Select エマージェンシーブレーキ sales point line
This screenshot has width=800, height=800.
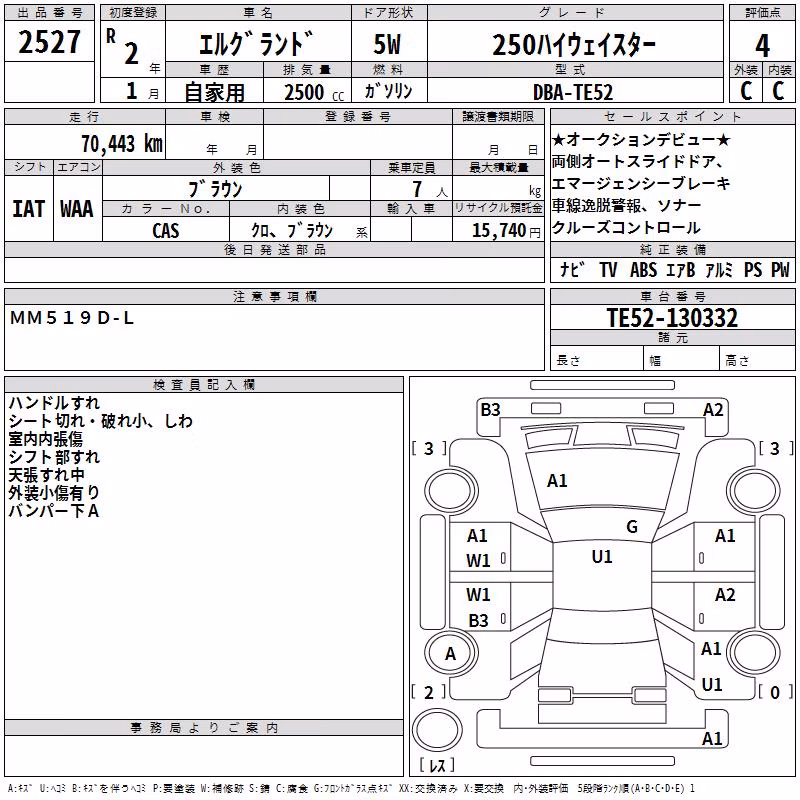(641, 183)
